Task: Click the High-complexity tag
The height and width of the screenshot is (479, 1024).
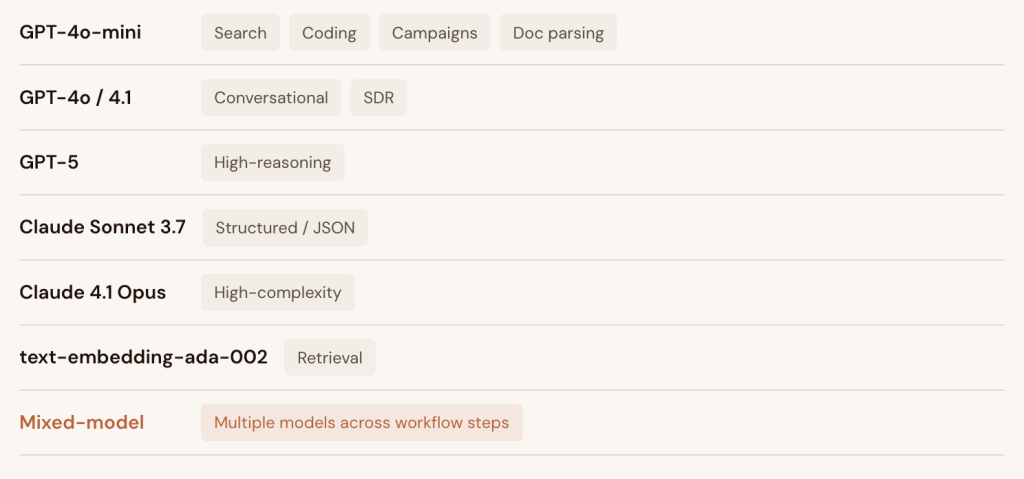Action: (278, 292)
